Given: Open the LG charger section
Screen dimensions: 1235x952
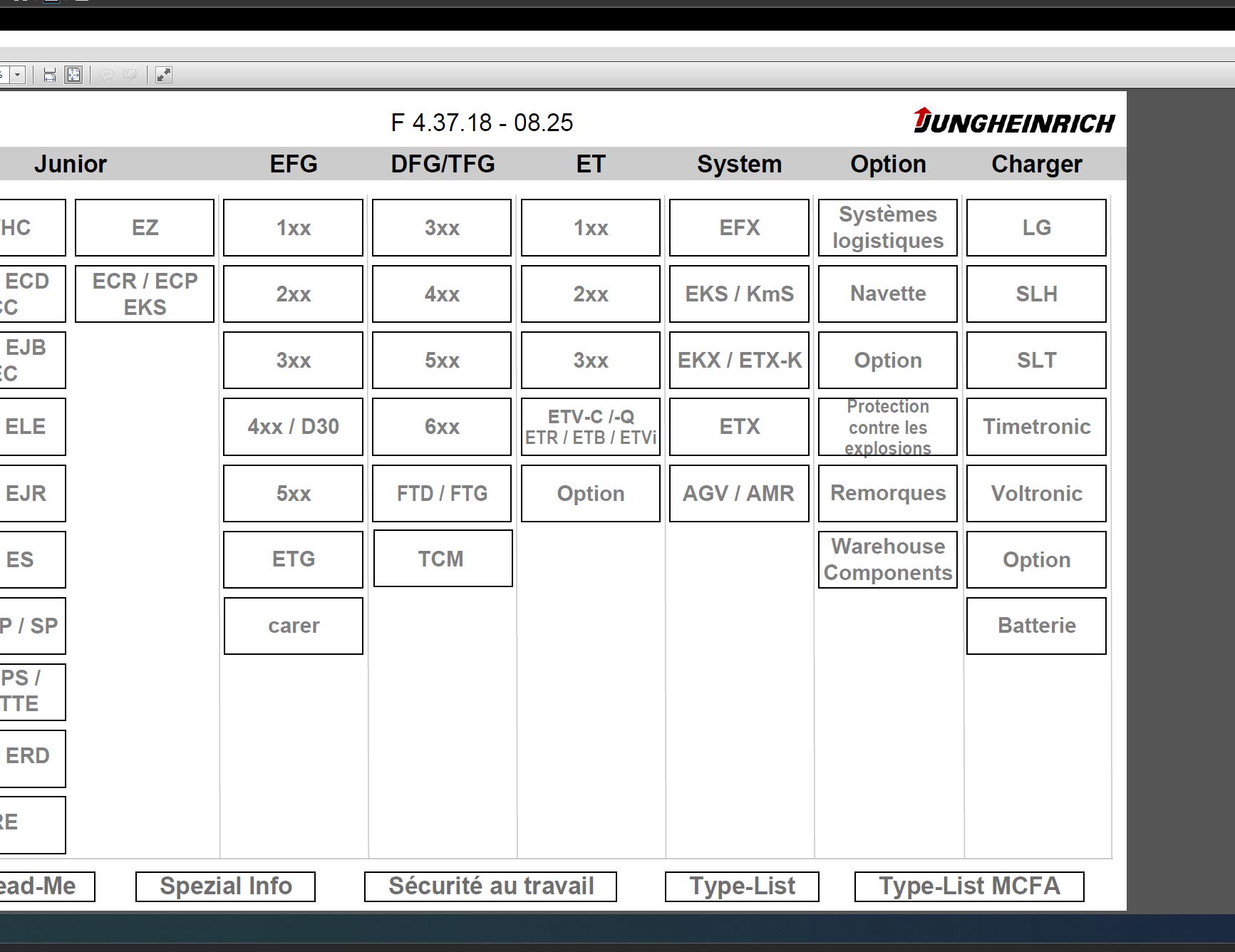Looking at the screenshot, I should tap(1035, 227).
